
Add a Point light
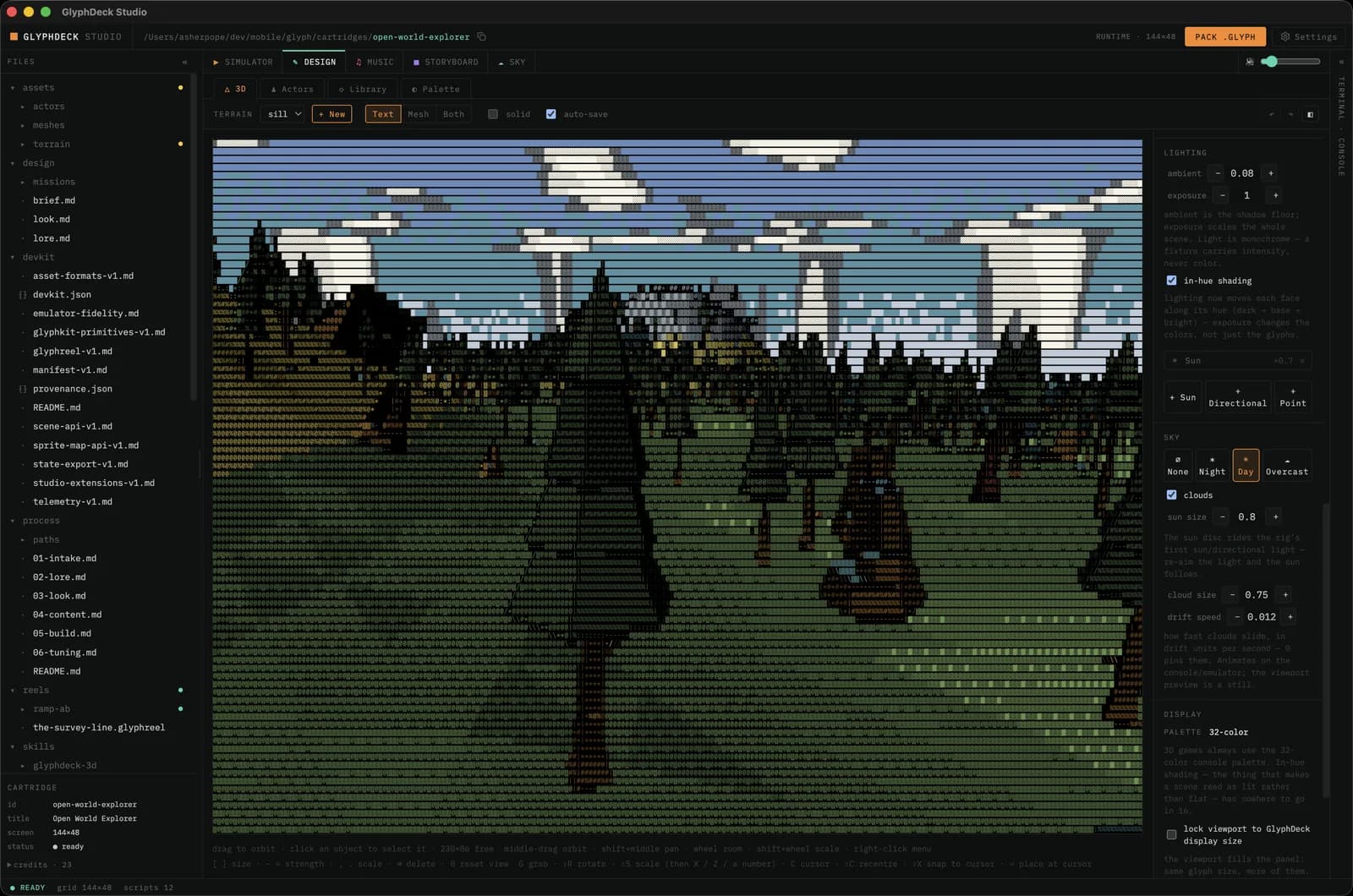pos(1292,397)
